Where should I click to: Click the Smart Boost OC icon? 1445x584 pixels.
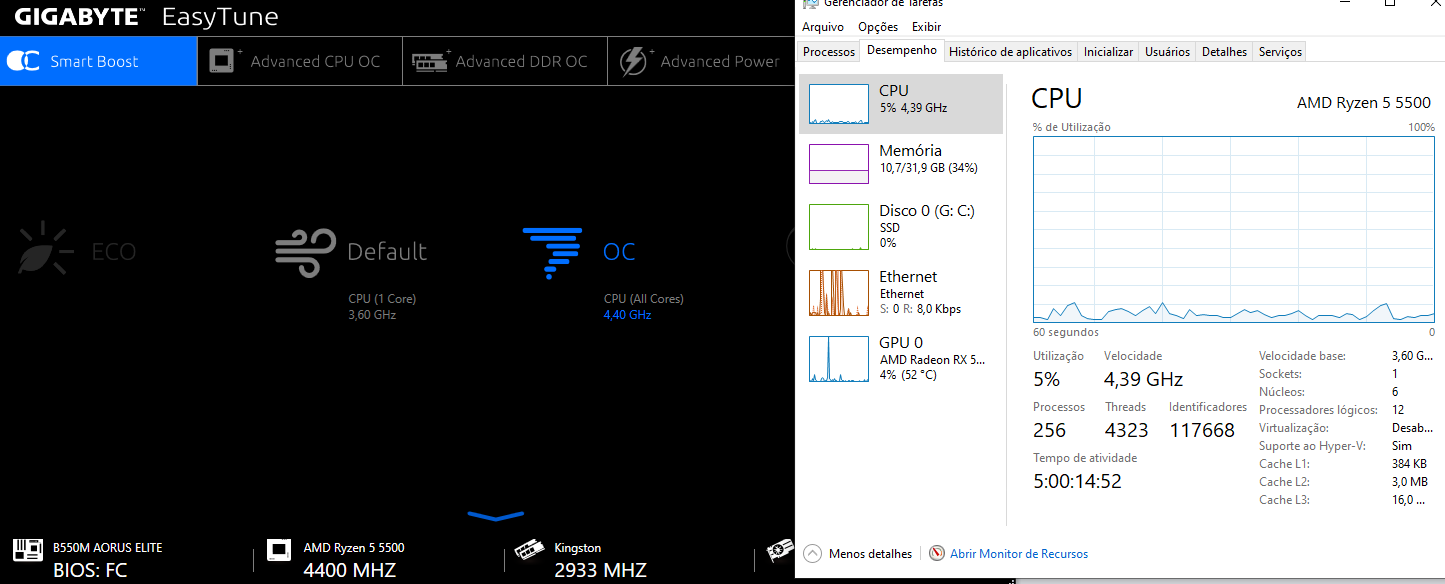point(23,62)
